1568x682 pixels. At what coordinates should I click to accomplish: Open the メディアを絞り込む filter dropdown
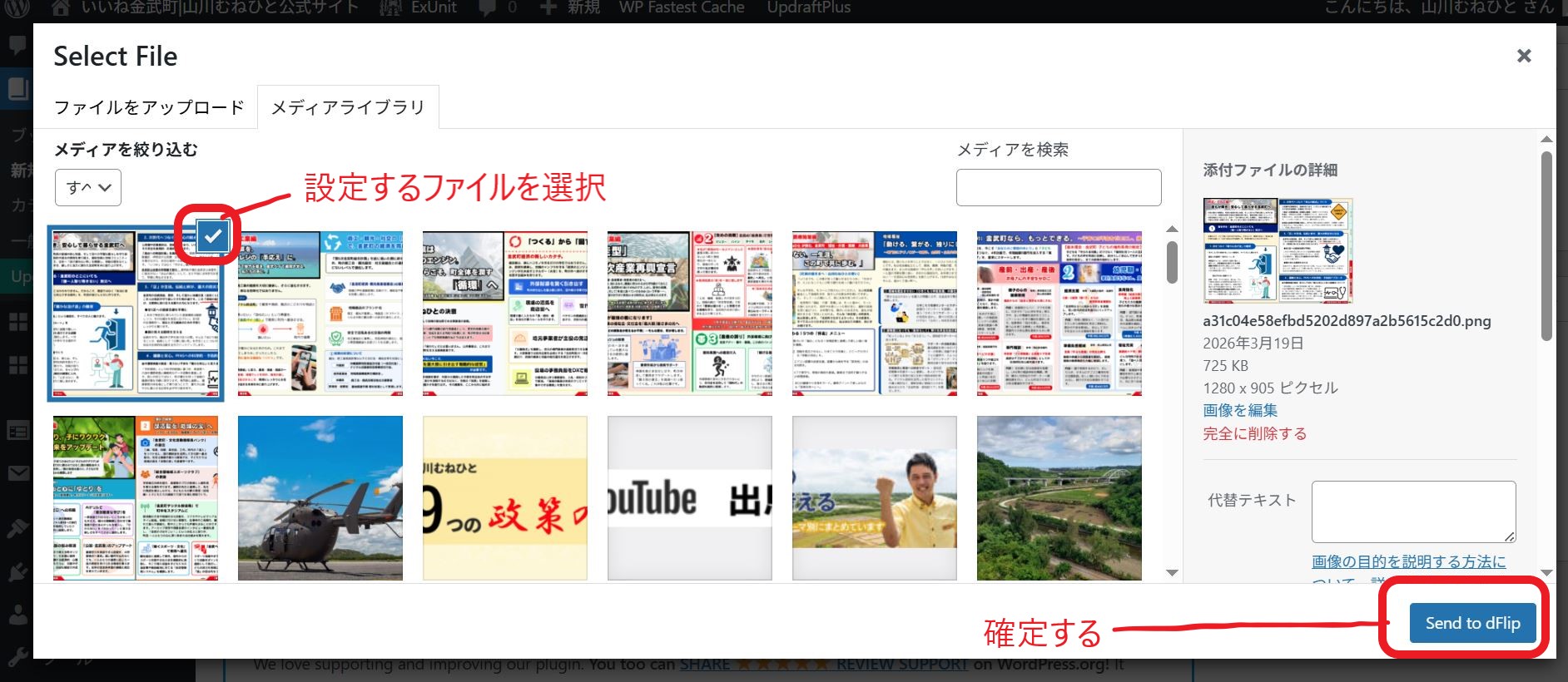pyautogui.click(x=88, y=187)
